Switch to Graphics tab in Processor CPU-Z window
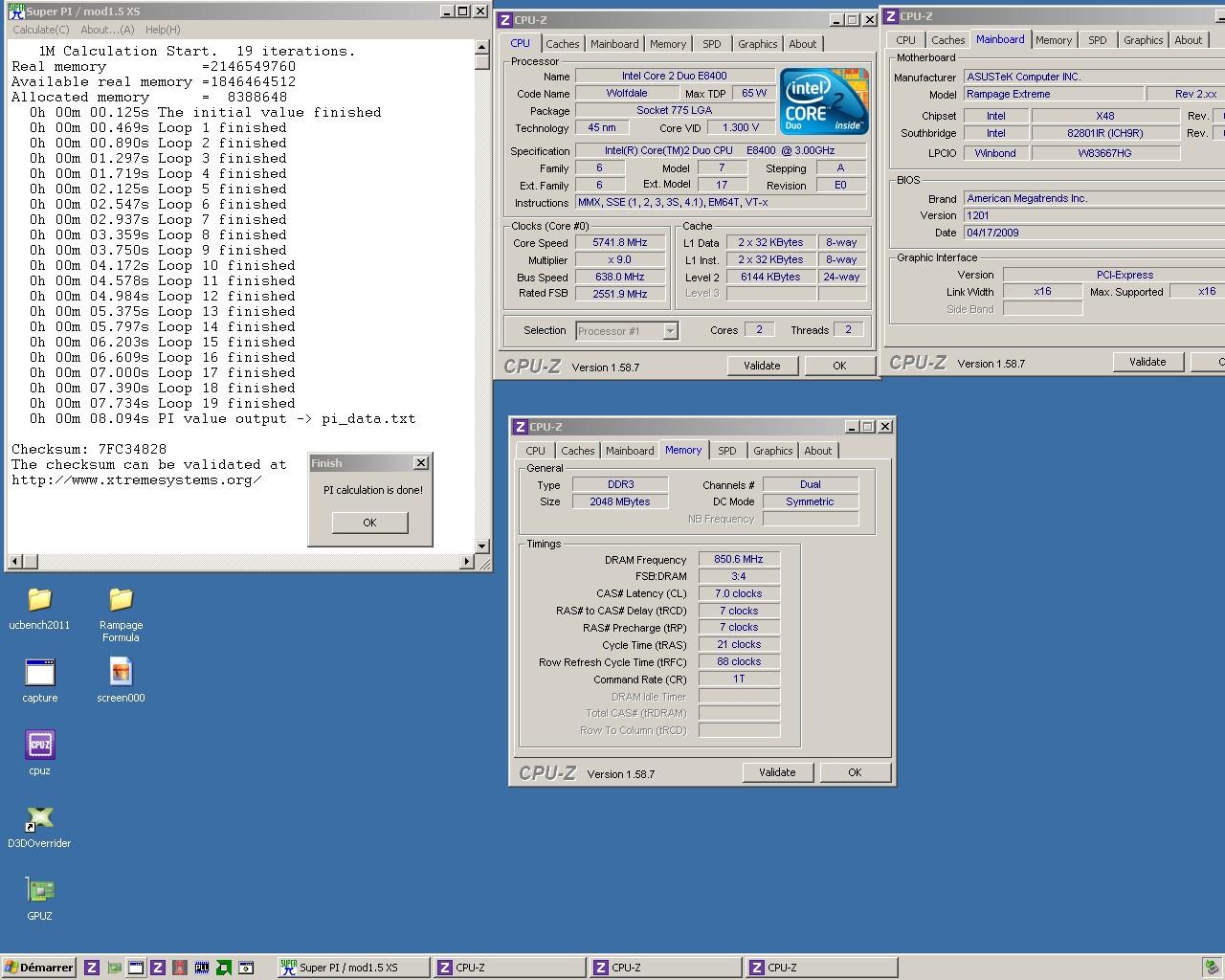Viewport: 1225px width, 980px height. pyautogui.click(x=757, y=44)
